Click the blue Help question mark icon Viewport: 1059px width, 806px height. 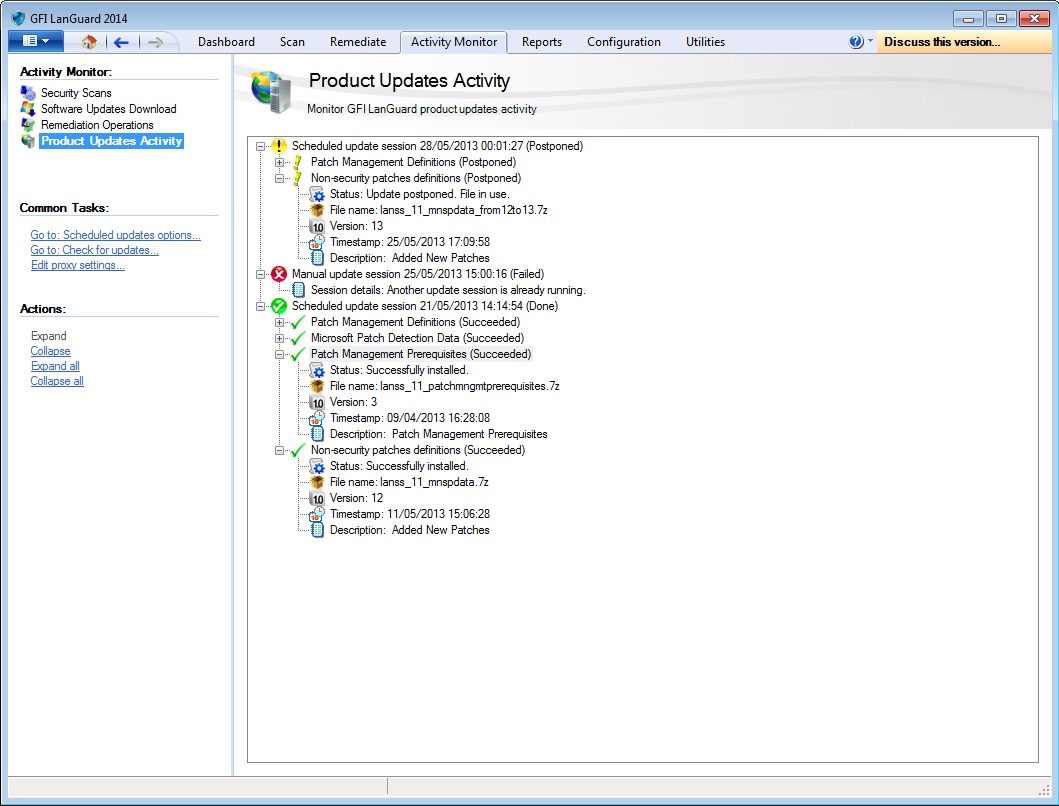856,42
